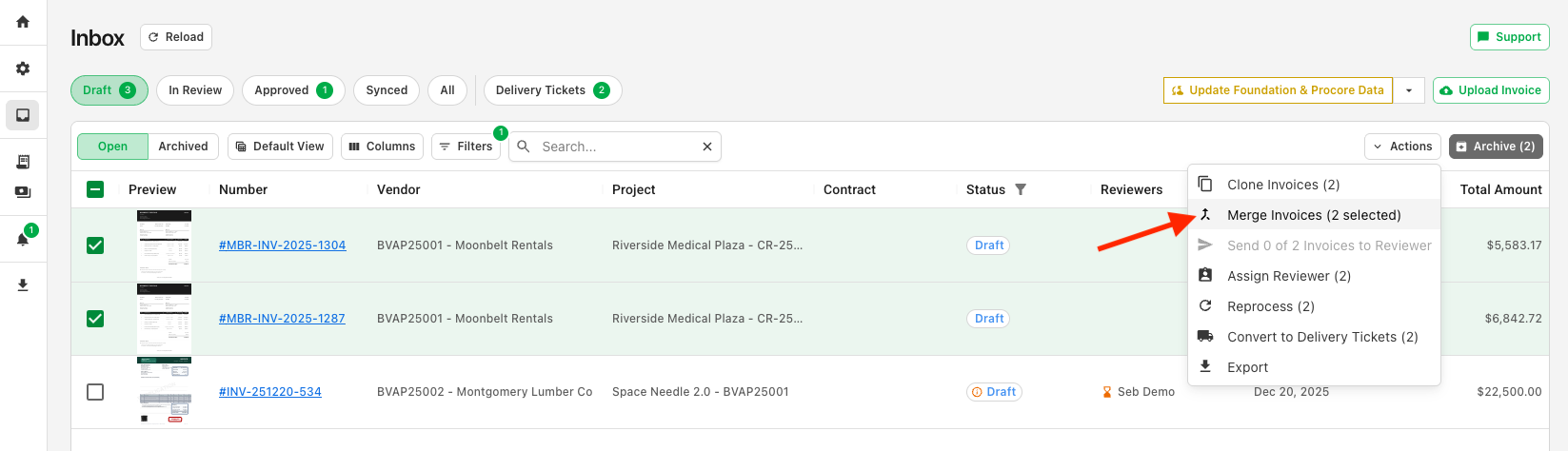
Task: Click the Archive (2) button
Action: point(1496,147)
